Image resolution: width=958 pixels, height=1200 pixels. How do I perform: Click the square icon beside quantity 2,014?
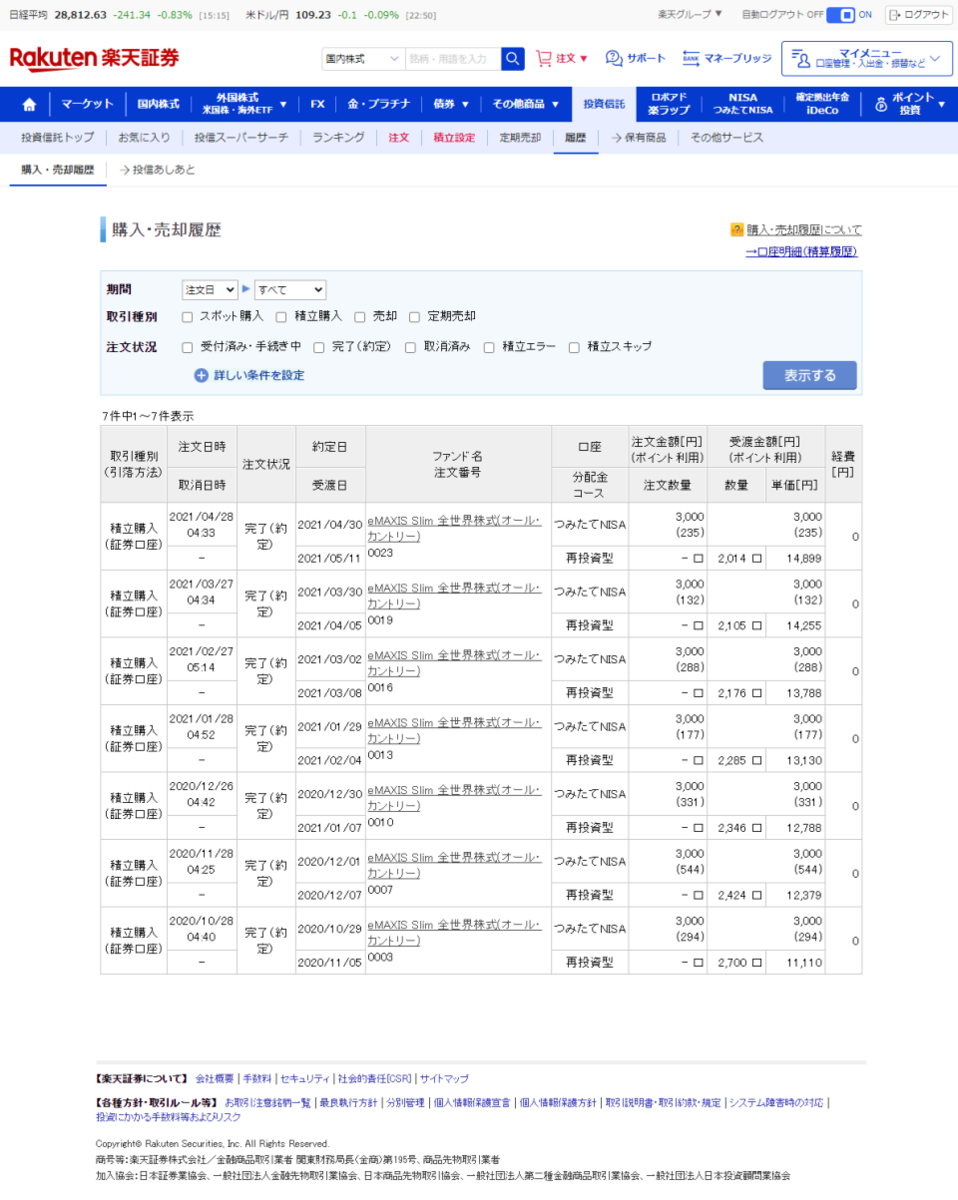tap(757, 558)
